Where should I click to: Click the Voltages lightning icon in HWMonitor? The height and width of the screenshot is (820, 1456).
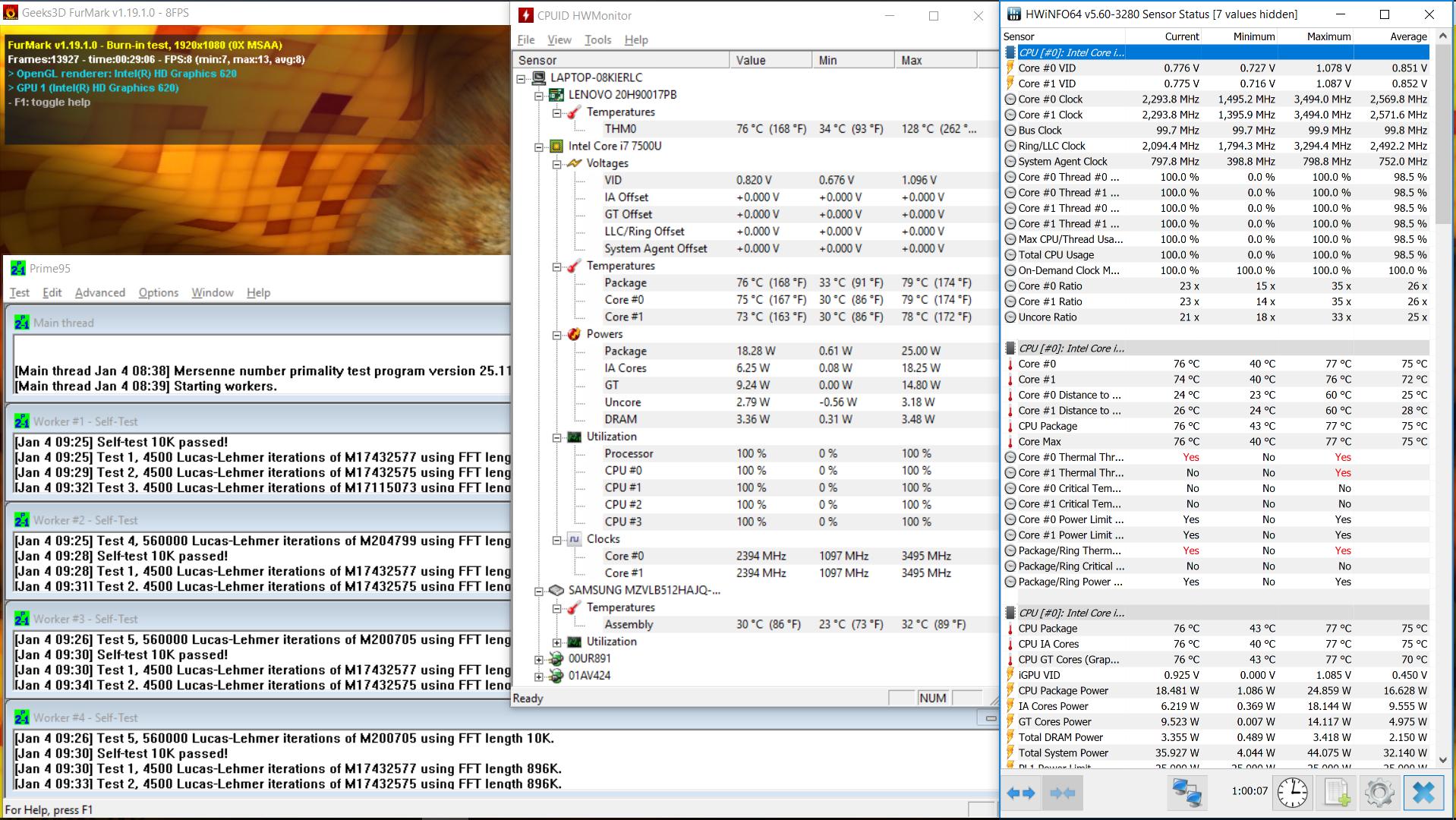click(575, 163)
